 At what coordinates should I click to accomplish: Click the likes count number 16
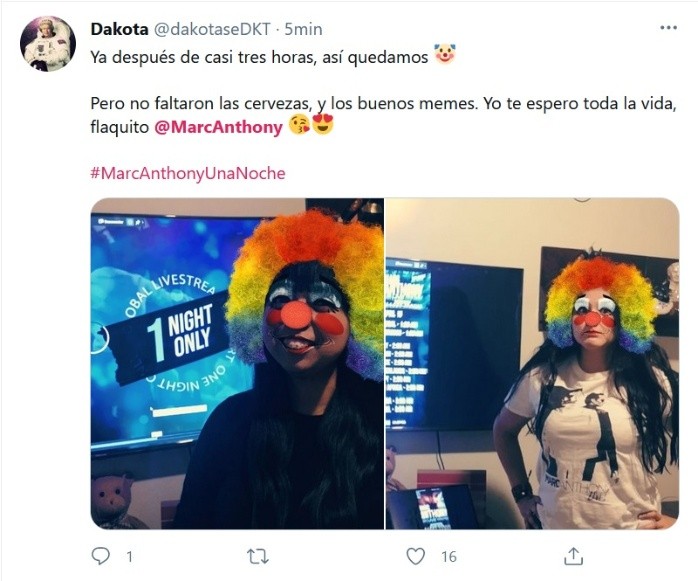pos(449,557)
